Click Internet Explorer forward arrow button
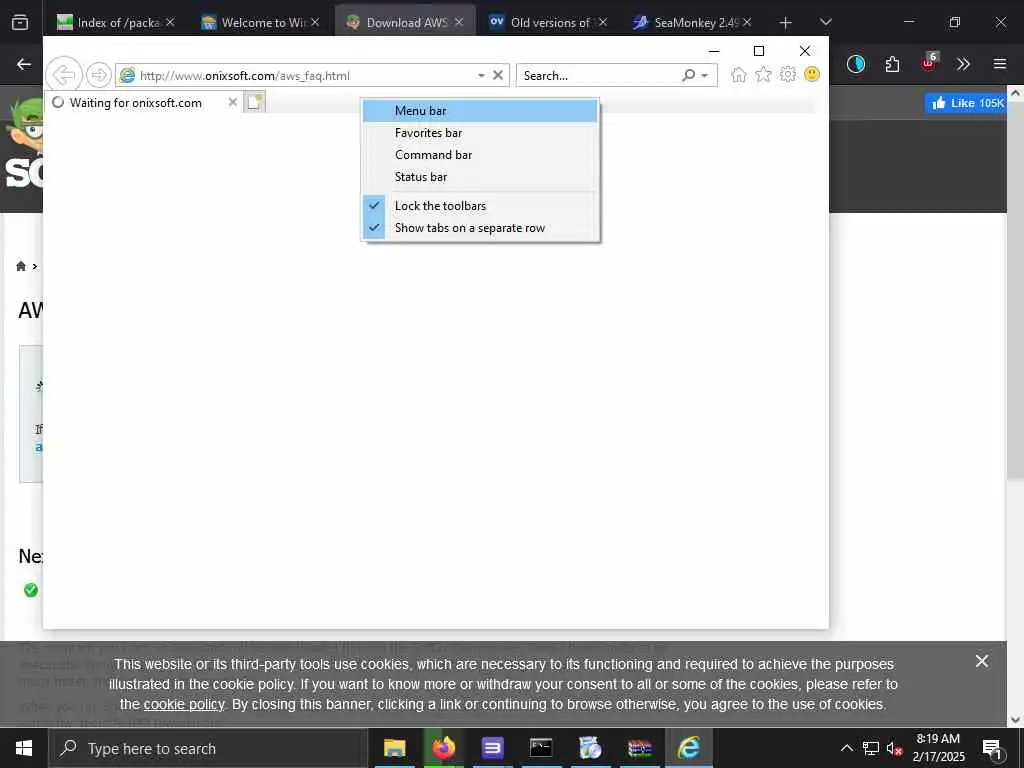 99,75
